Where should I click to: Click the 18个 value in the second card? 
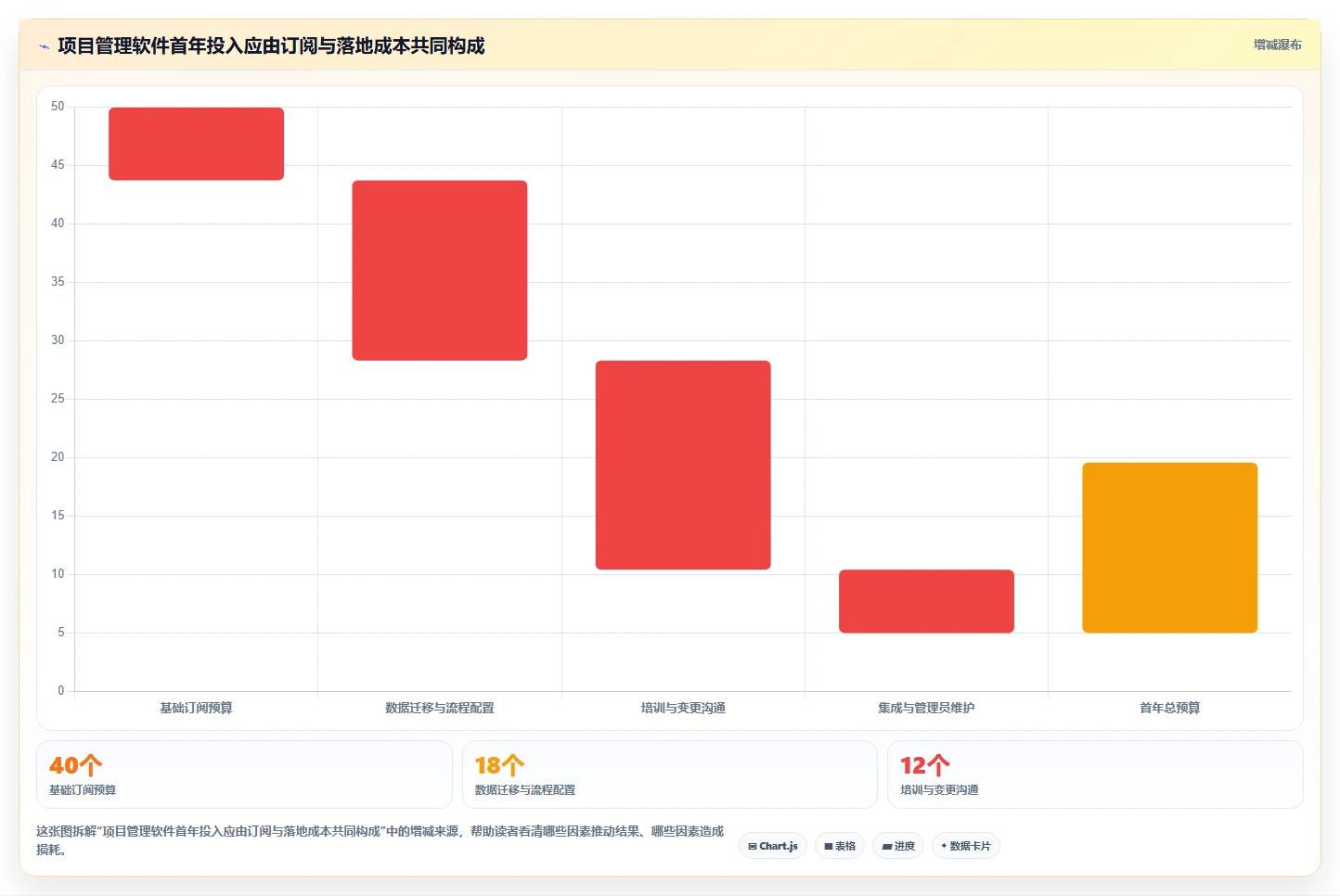point(499,765)
